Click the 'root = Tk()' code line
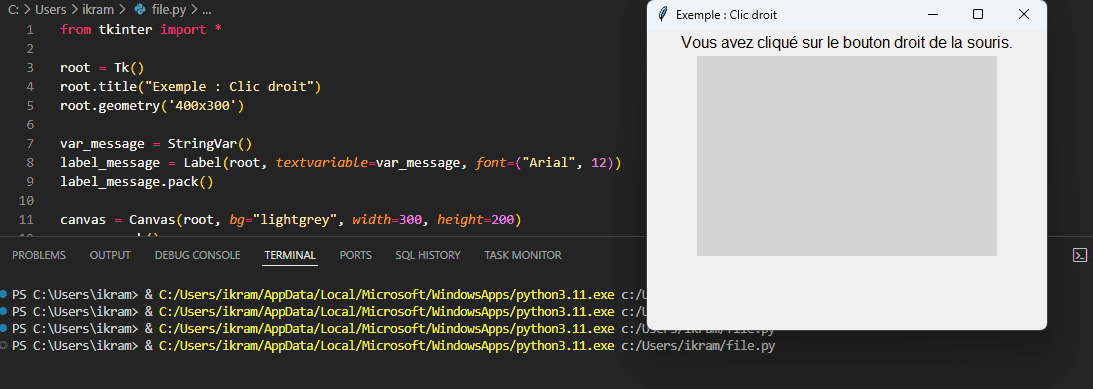The image size is (1093, 389). 102,68
